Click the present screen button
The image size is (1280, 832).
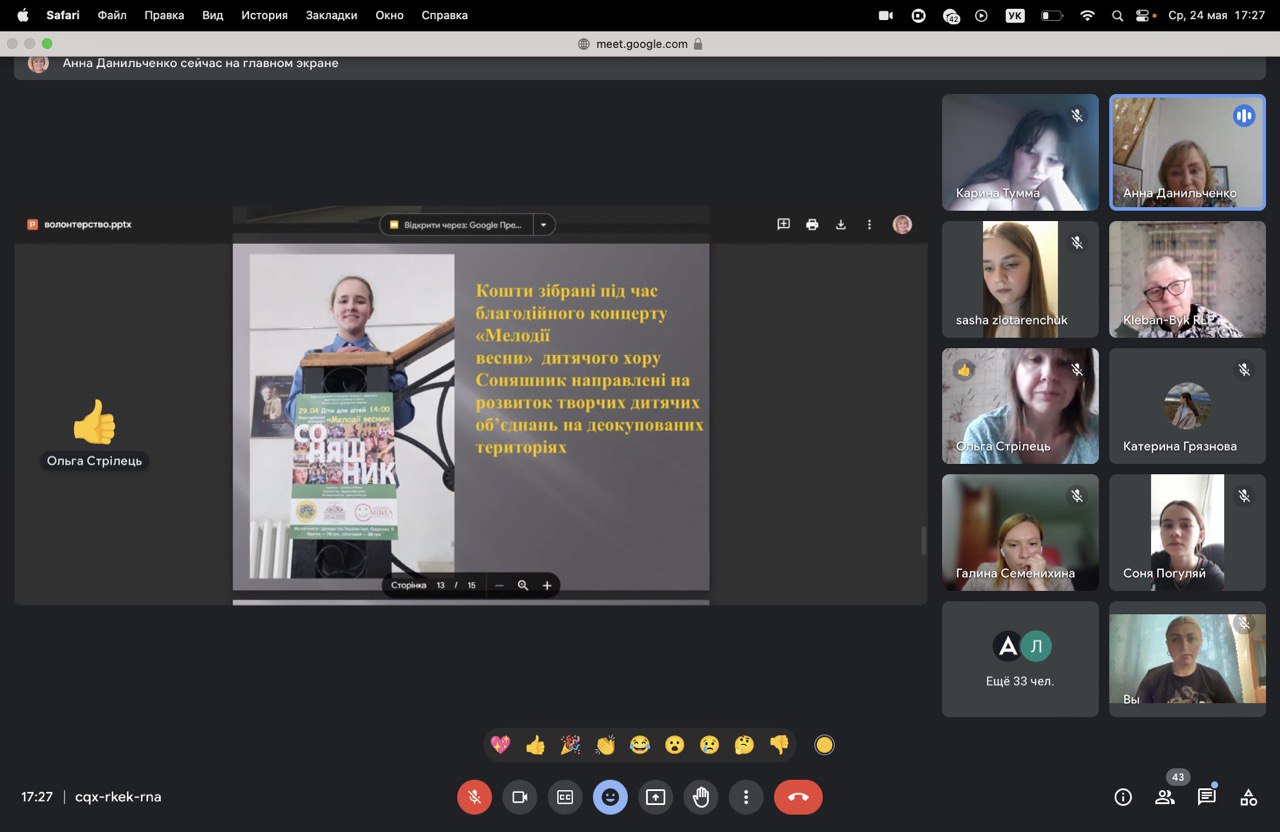[655, 797]
